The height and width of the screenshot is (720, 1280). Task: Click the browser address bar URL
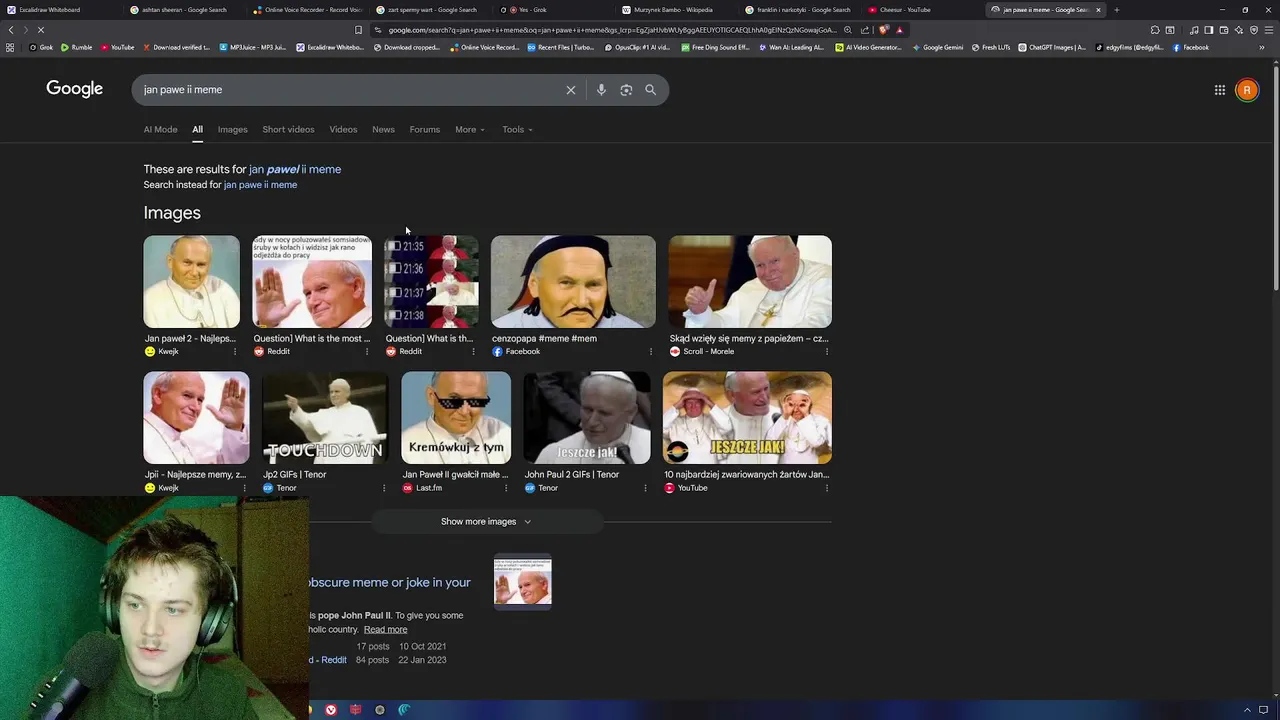coord(612,30)
